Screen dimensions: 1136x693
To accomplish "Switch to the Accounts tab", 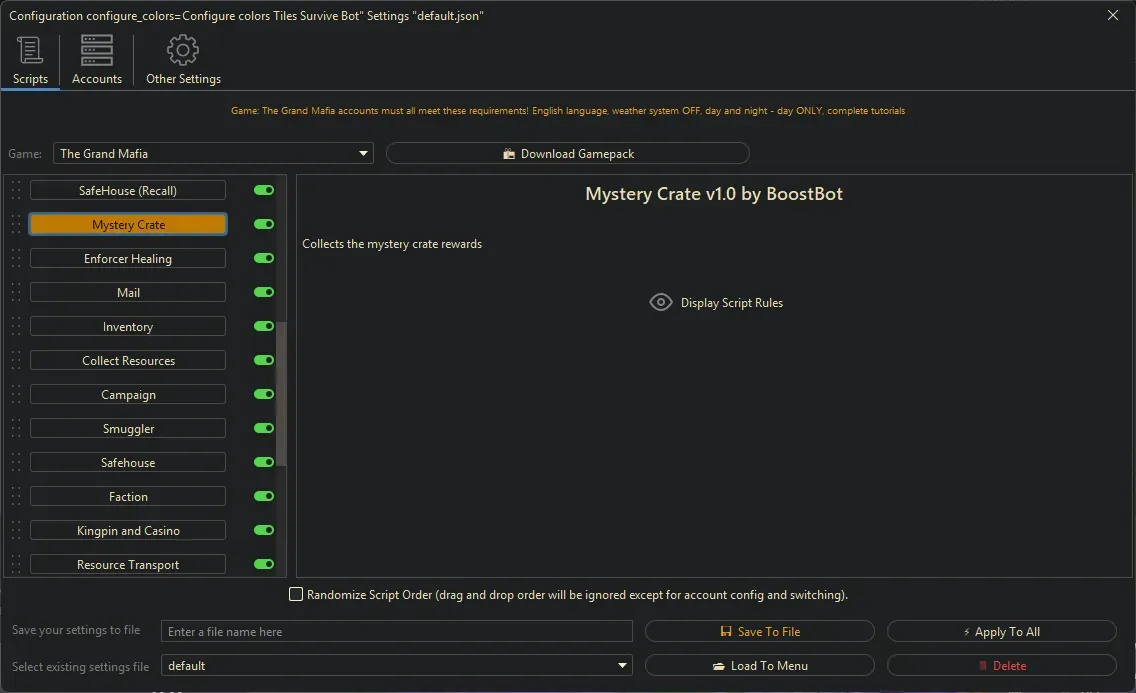I will pos(96,60).
